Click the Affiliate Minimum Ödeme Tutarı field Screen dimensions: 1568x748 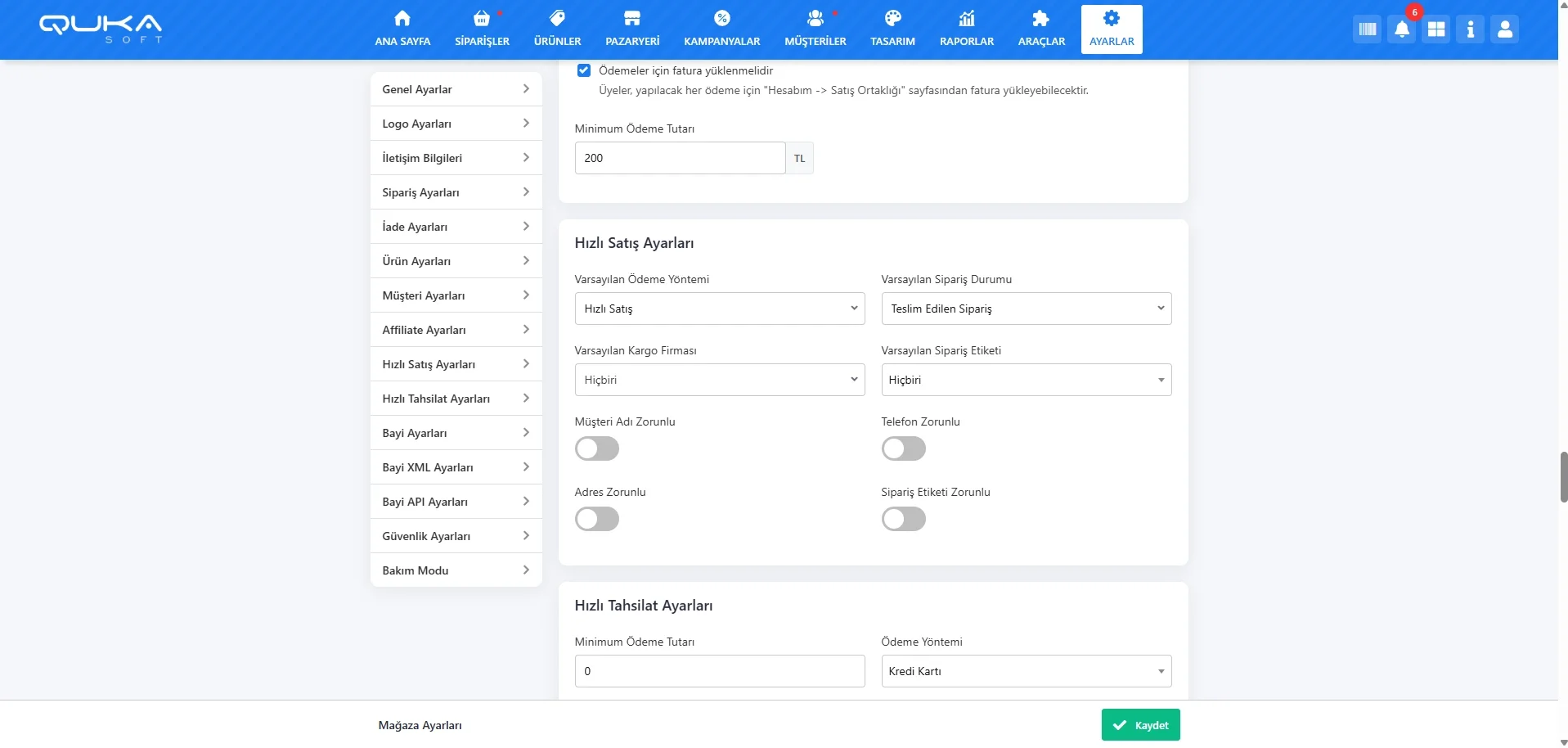(x=680, y=158)
